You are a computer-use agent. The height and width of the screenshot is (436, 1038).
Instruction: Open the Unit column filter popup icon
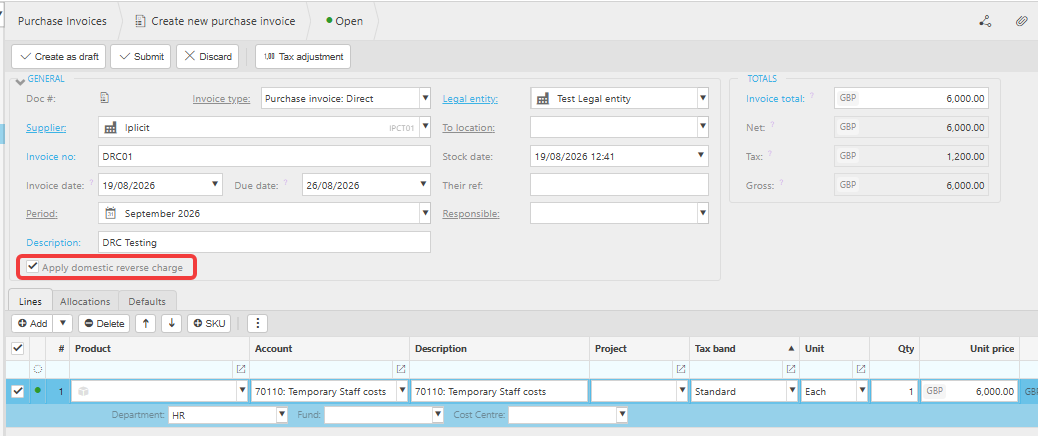(861, 369)
